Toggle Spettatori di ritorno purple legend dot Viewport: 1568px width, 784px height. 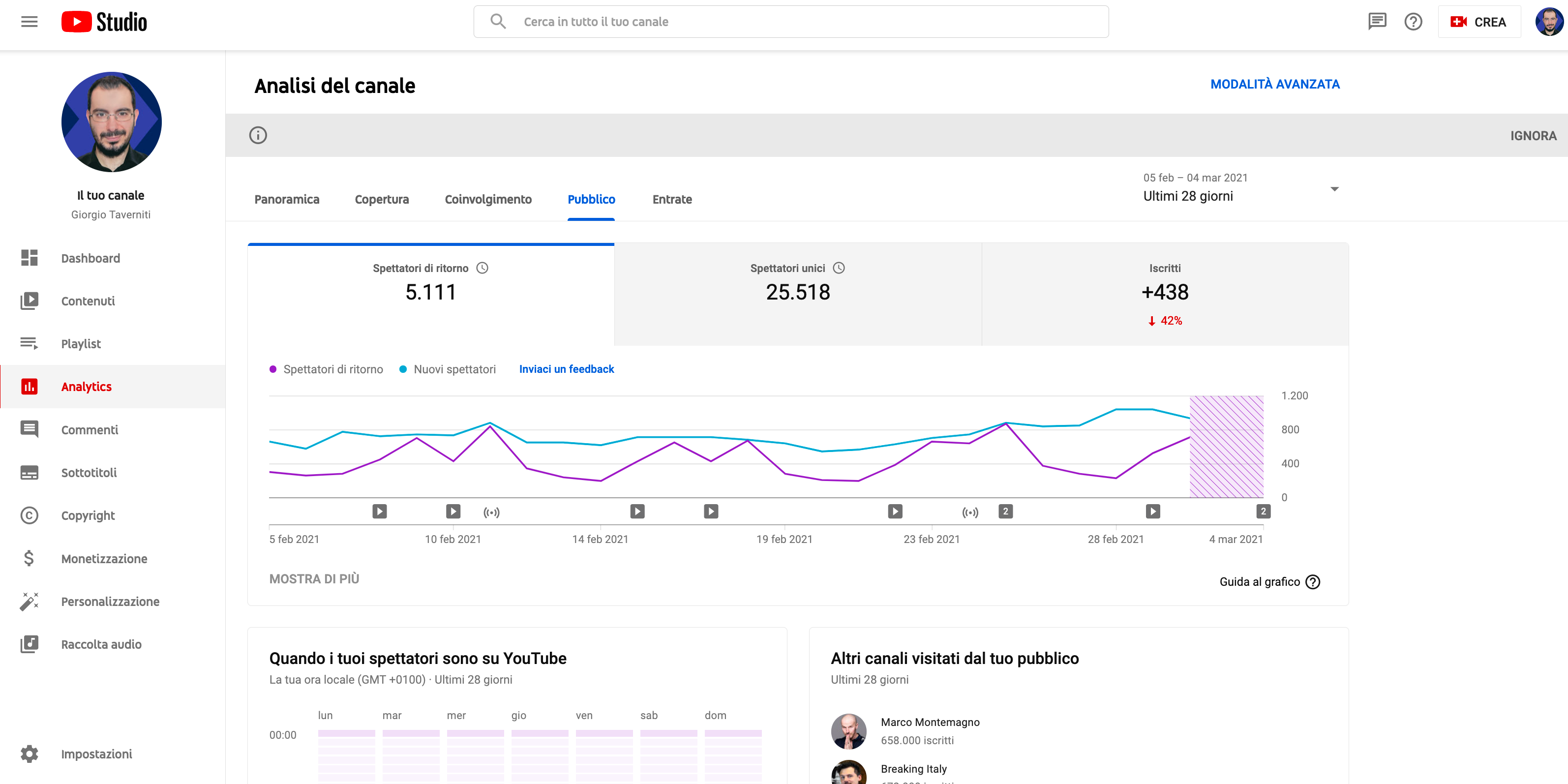[x=273, y=369]
